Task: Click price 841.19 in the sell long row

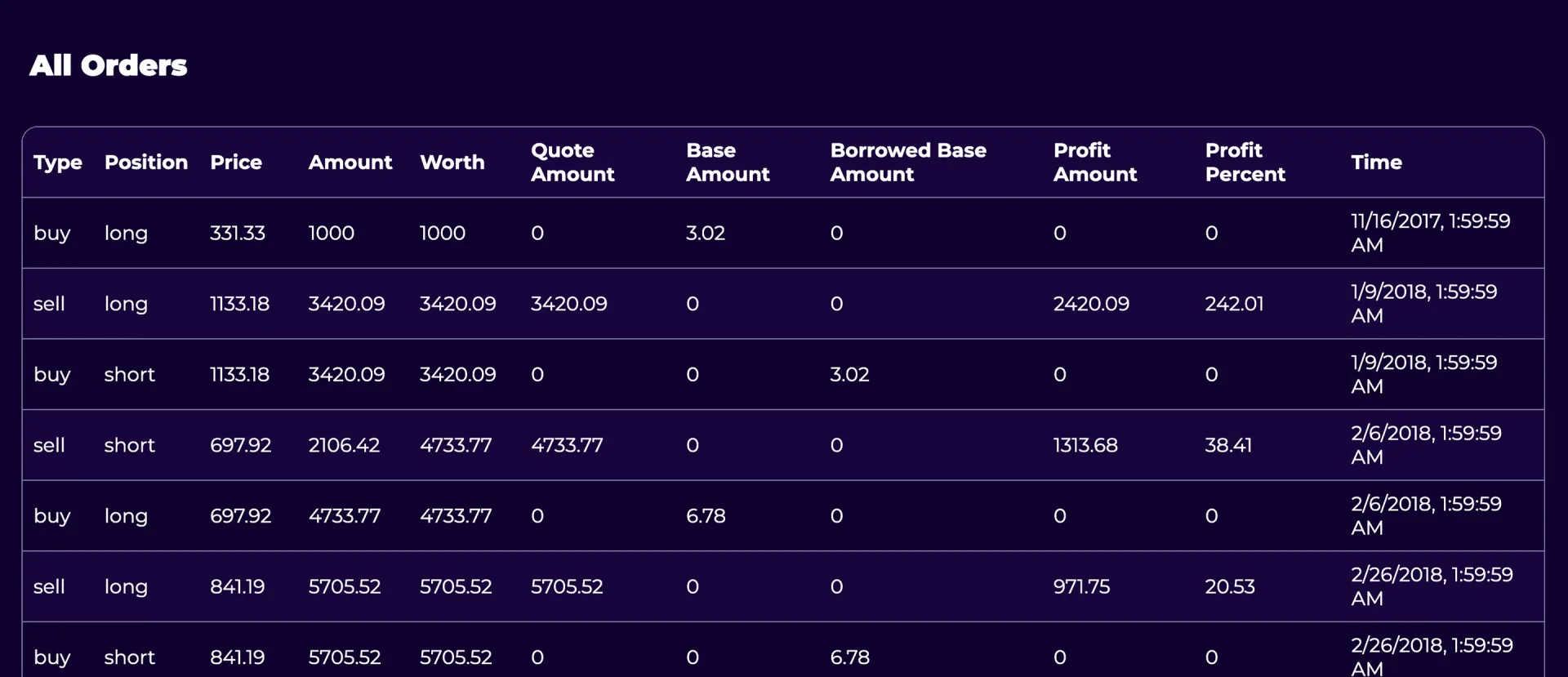Action: pyautogui.click(x=237, y=586)
